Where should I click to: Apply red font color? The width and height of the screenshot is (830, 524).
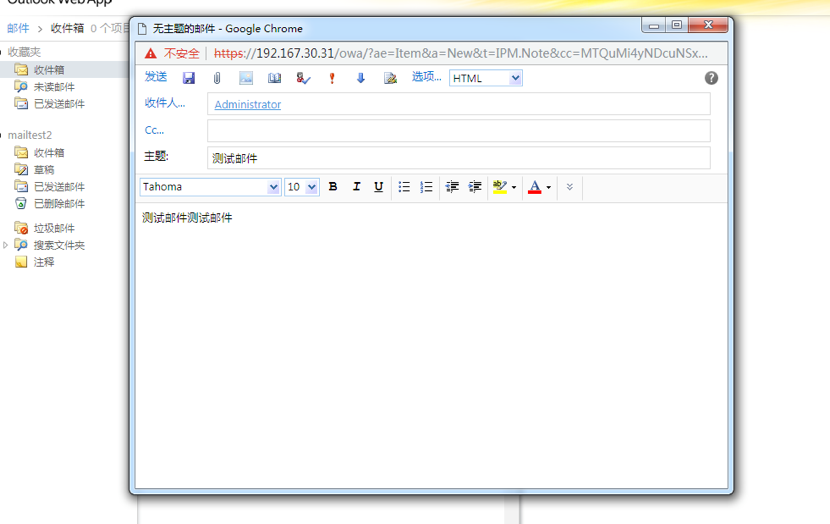coord(535,187)
